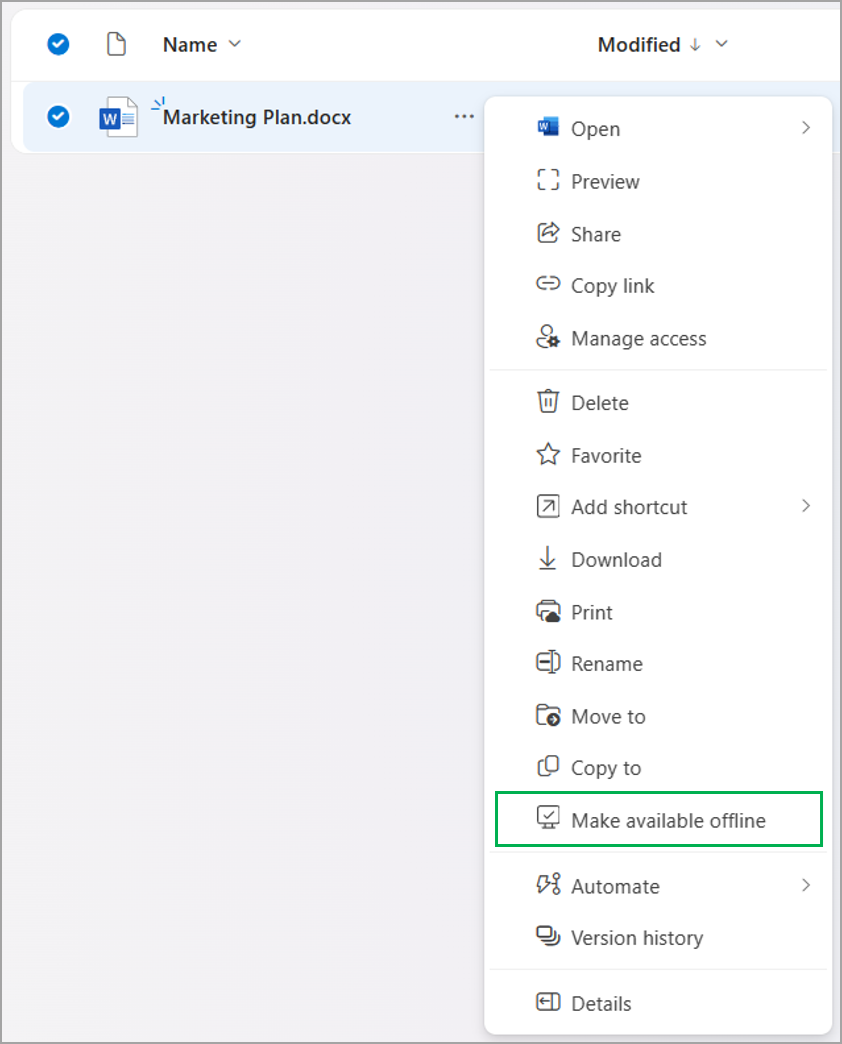Click the Copy to pages icon
This screenshot has height=1044, width=842.
(x=548, y=766)
